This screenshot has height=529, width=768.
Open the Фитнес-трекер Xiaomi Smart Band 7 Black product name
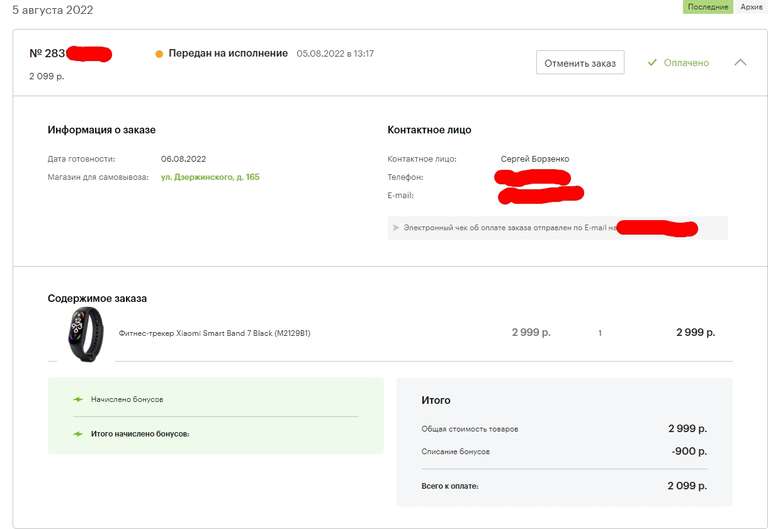[215, 333]
